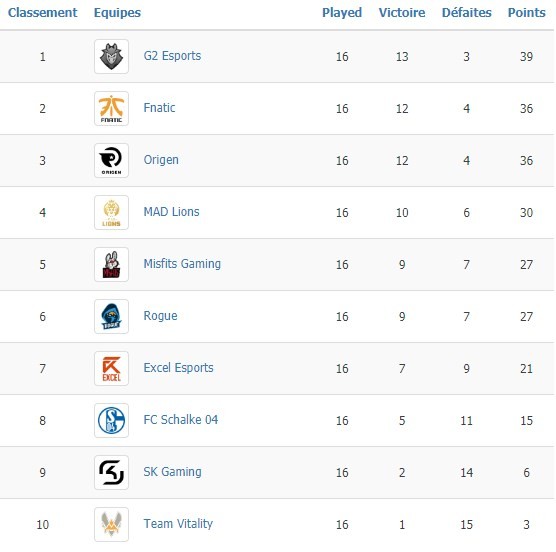Image resolution: width=556 pixels, height=552 pixels.
Task: Follow the Misfits Gaming link
Action: tap(182, 264)
